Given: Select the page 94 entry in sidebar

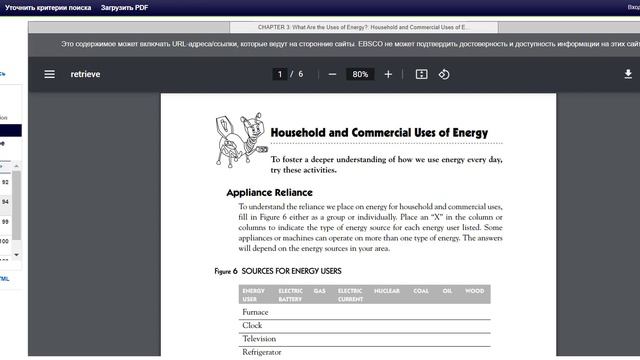Looking at the screenshot, I should pos(5,202).
